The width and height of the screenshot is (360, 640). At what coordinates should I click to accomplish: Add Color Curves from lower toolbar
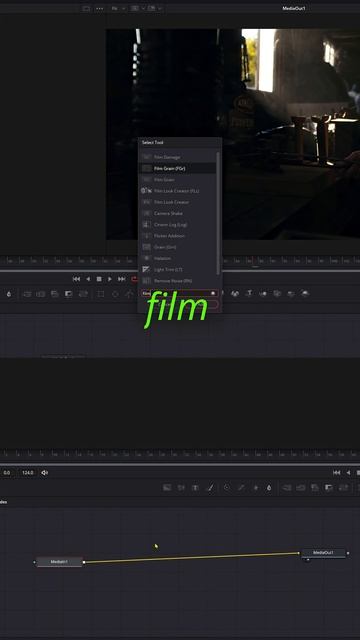241,487
